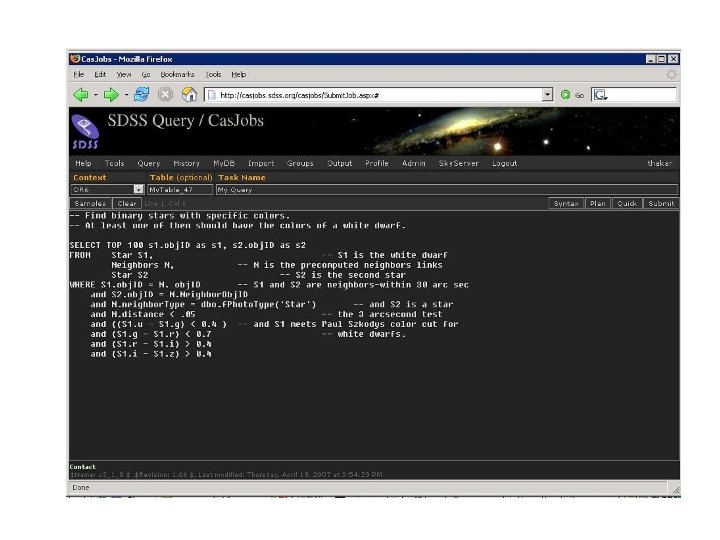Clear the query with the Clear button
The image size is (720, 540).
[x=126, y=203]
